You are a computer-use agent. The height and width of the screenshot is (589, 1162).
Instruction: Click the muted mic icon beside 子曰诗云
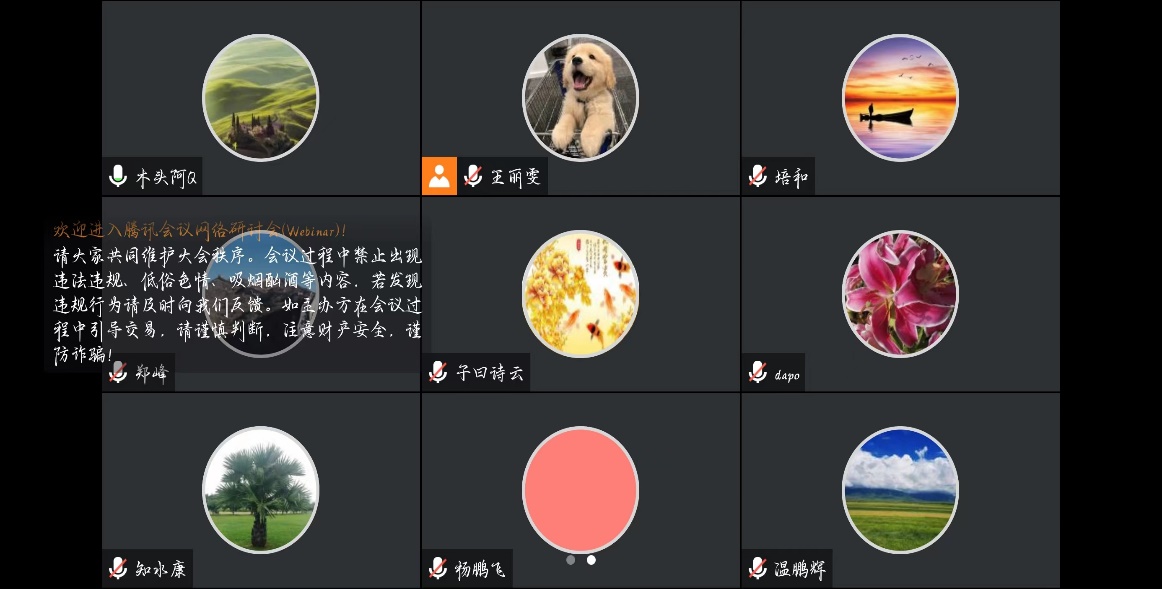pyautogui.click(x=438, y=372)
